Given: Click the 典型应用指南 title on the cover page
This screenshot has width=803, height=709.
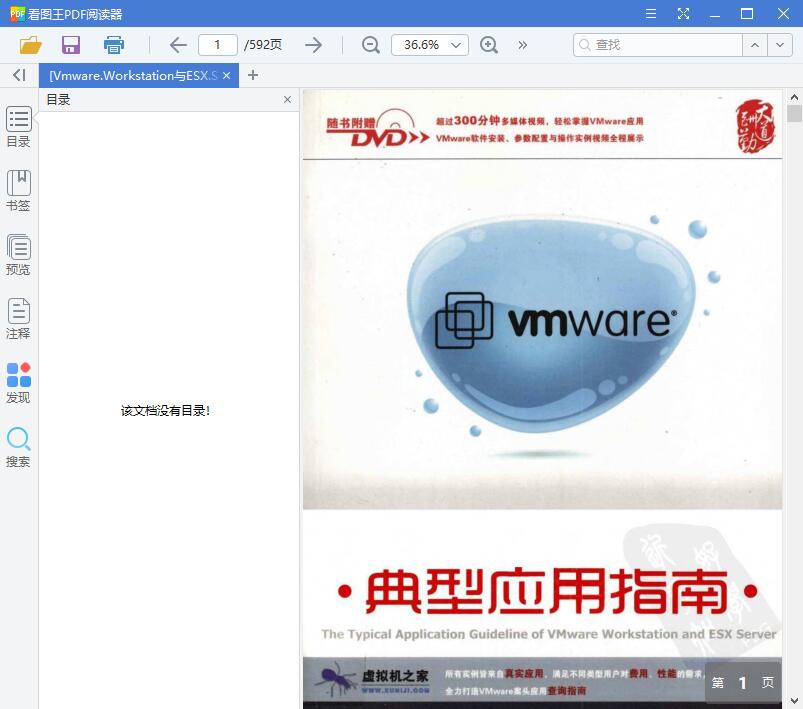Looking at the screenshot, I should click(x=547, y=592).
